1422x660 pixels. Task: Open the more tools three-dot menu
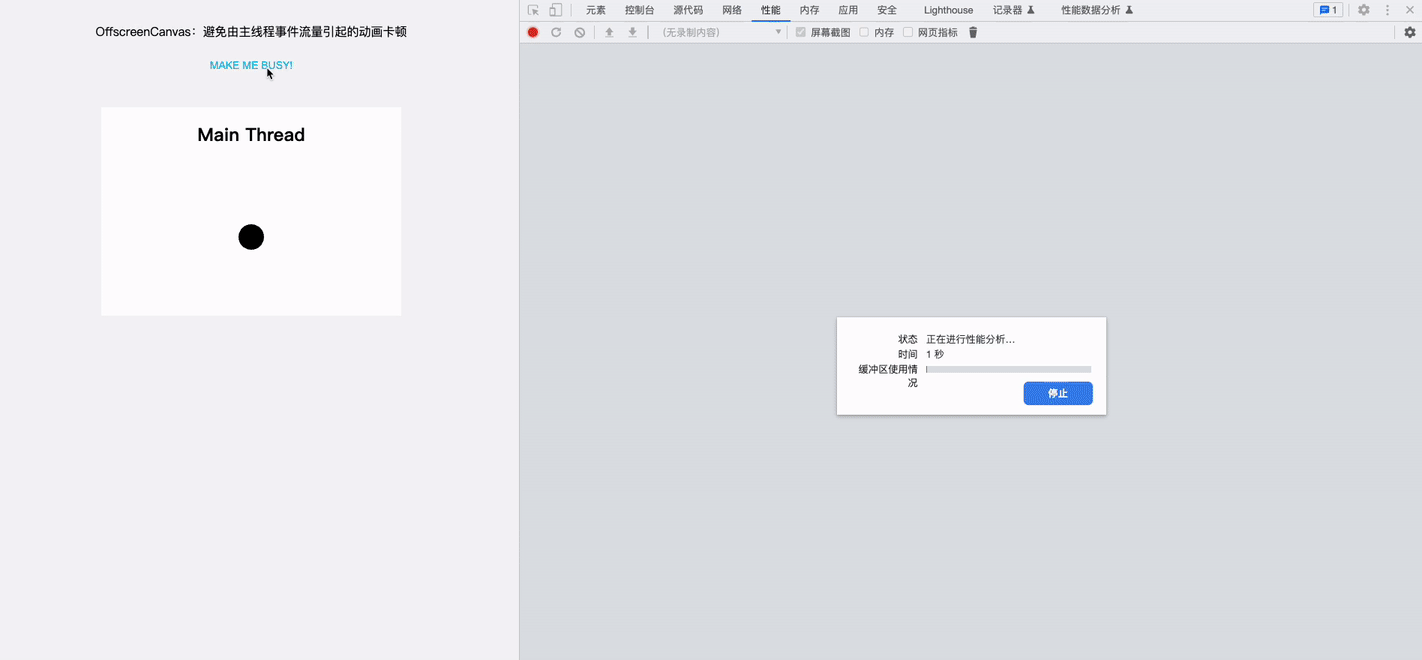tap(1387, 9)
